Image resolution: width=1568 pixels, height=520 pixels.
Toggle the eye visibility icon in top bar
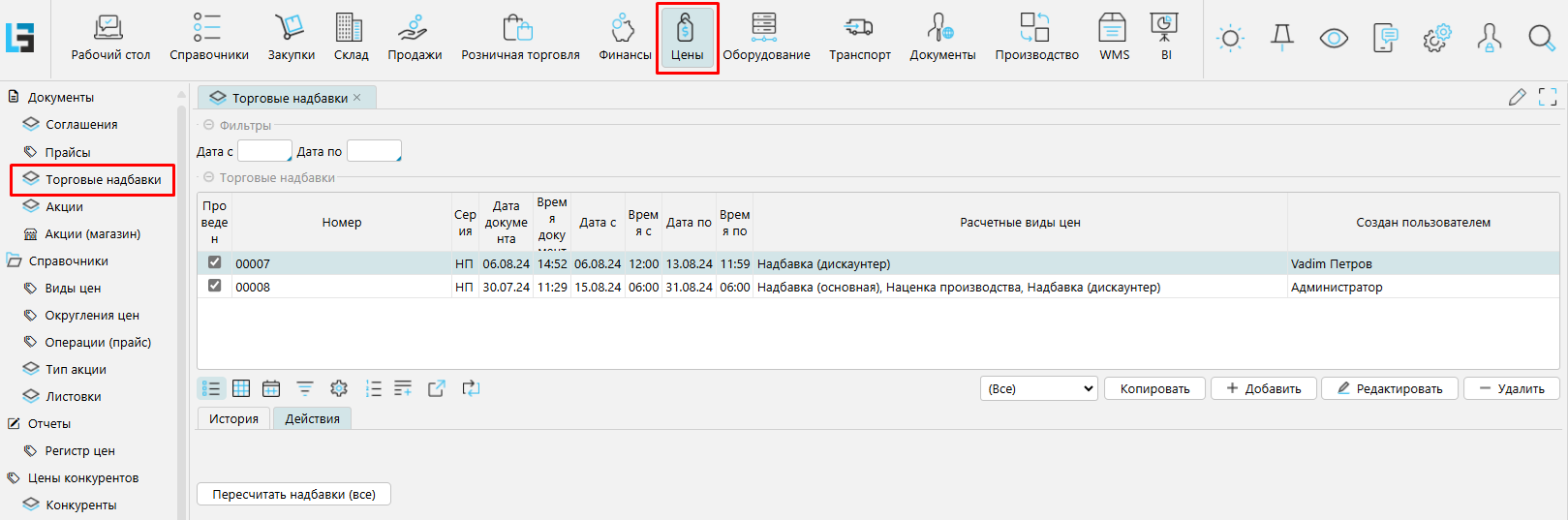pos(1334,38)
